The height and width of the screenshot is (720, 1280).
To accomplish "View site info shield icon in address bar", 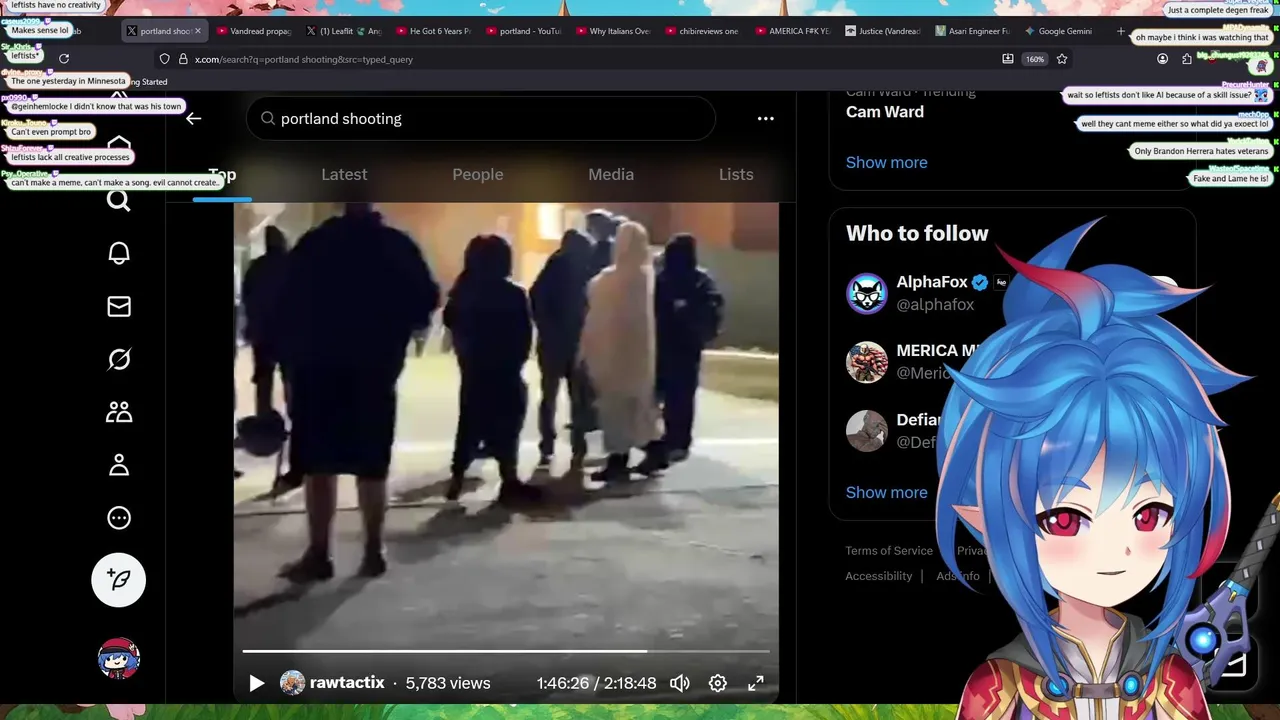I will 165,59.
